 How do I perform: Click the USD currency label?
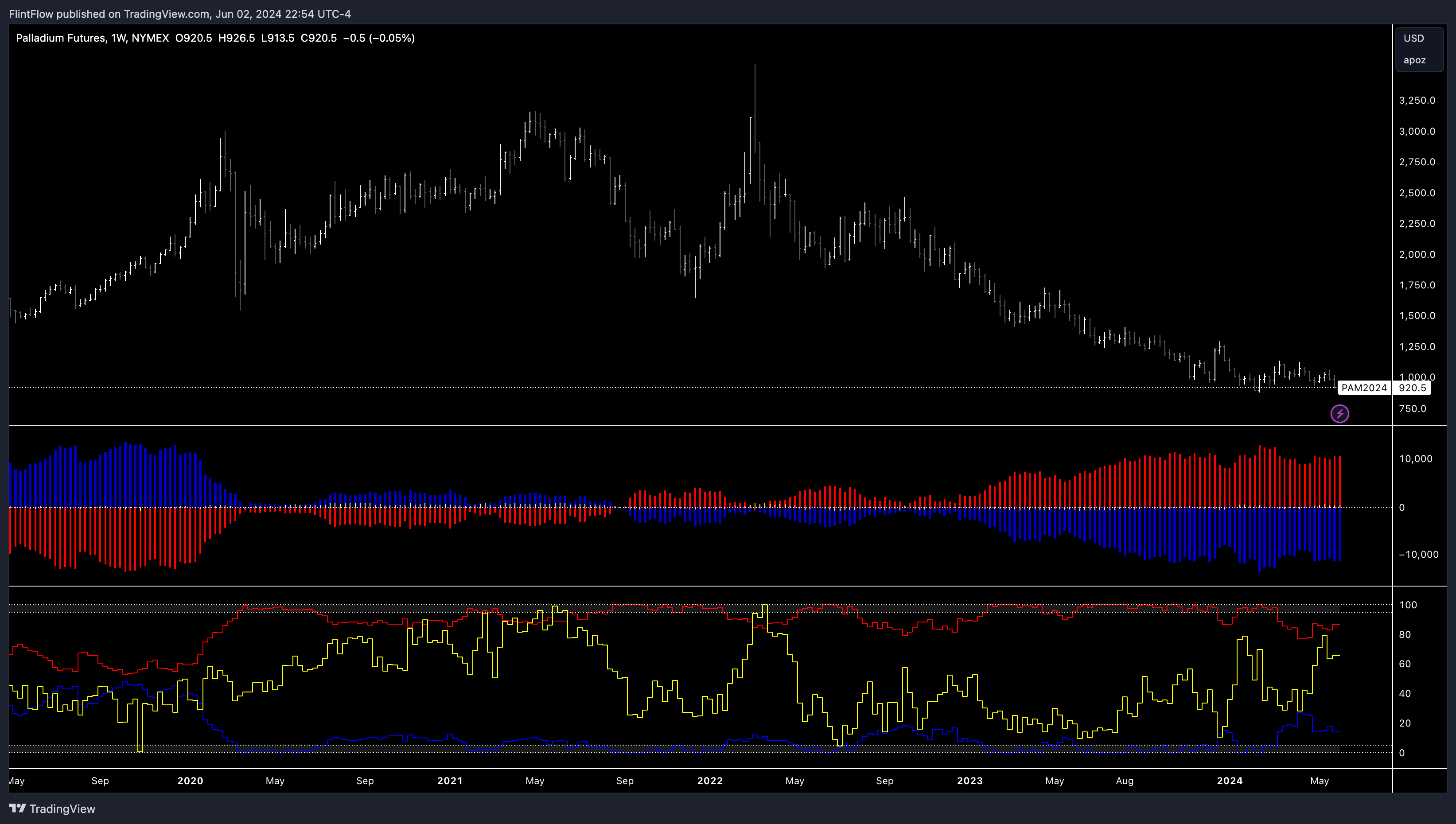1413,39
